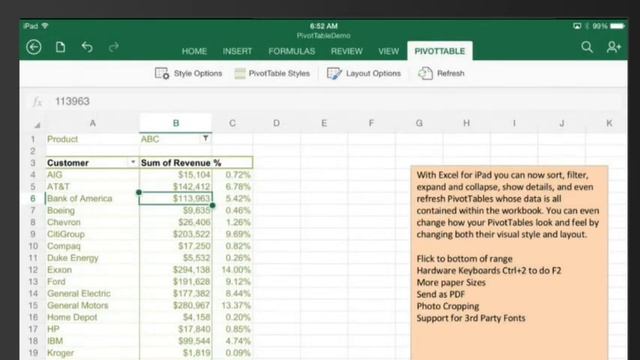Tap the Share add-person icon
The height and width of the screenshot is (360, 640).
pos(613,47)
